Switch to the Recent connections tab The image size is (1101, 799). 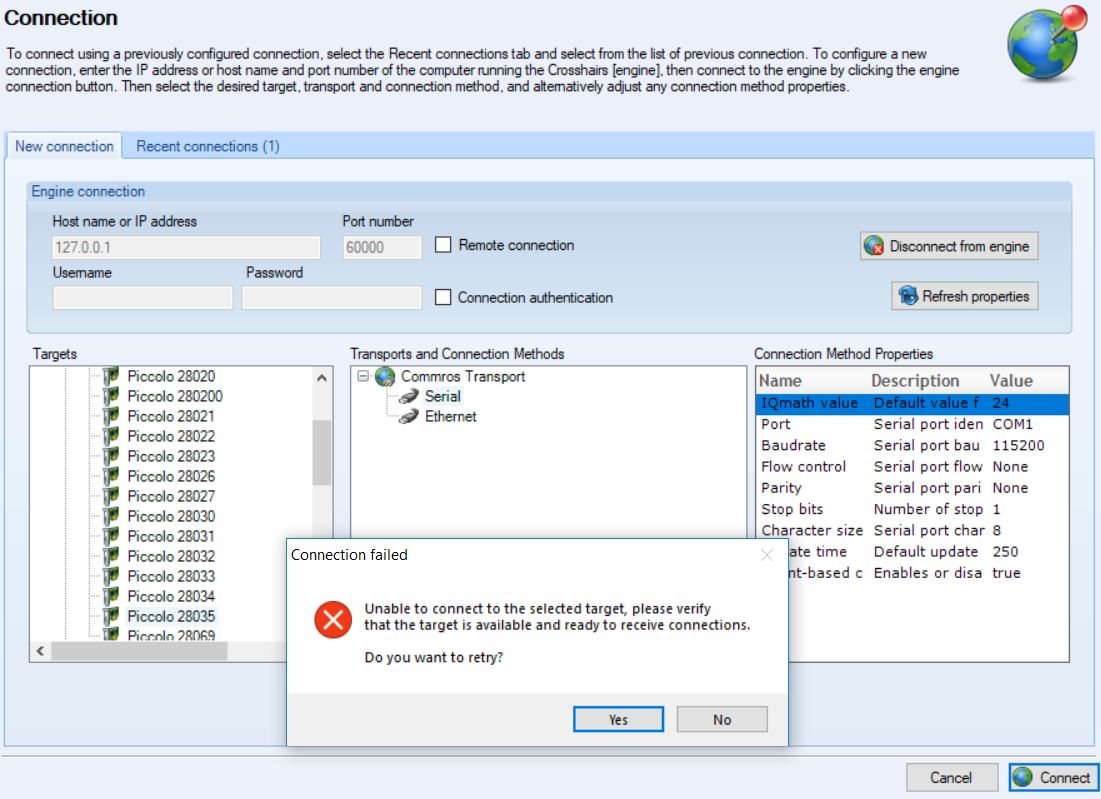pos(207,146)
